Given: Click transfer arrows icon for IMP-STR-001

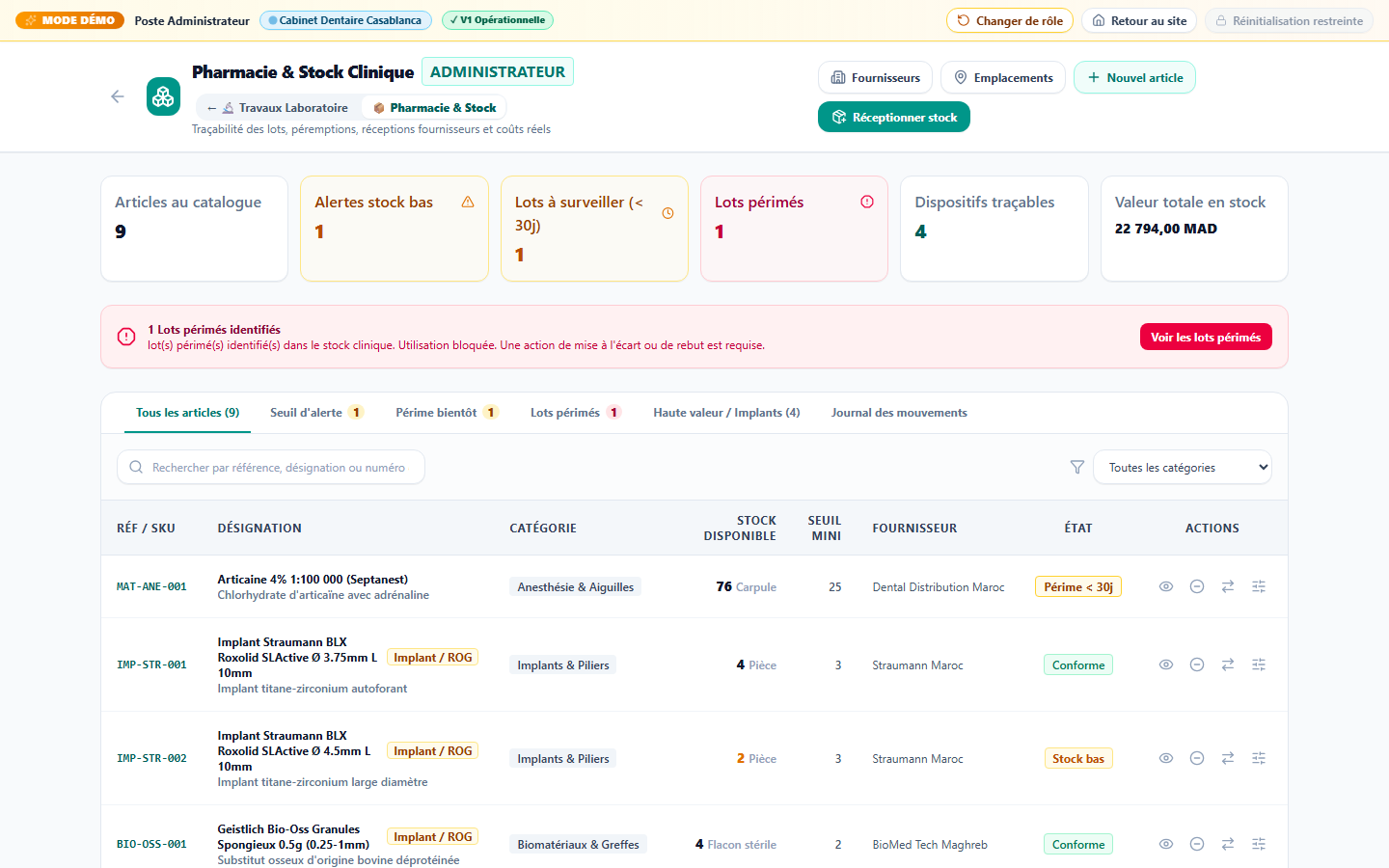Looking at the screenshot, I should pyautogui.click(x=1228, y=665).
